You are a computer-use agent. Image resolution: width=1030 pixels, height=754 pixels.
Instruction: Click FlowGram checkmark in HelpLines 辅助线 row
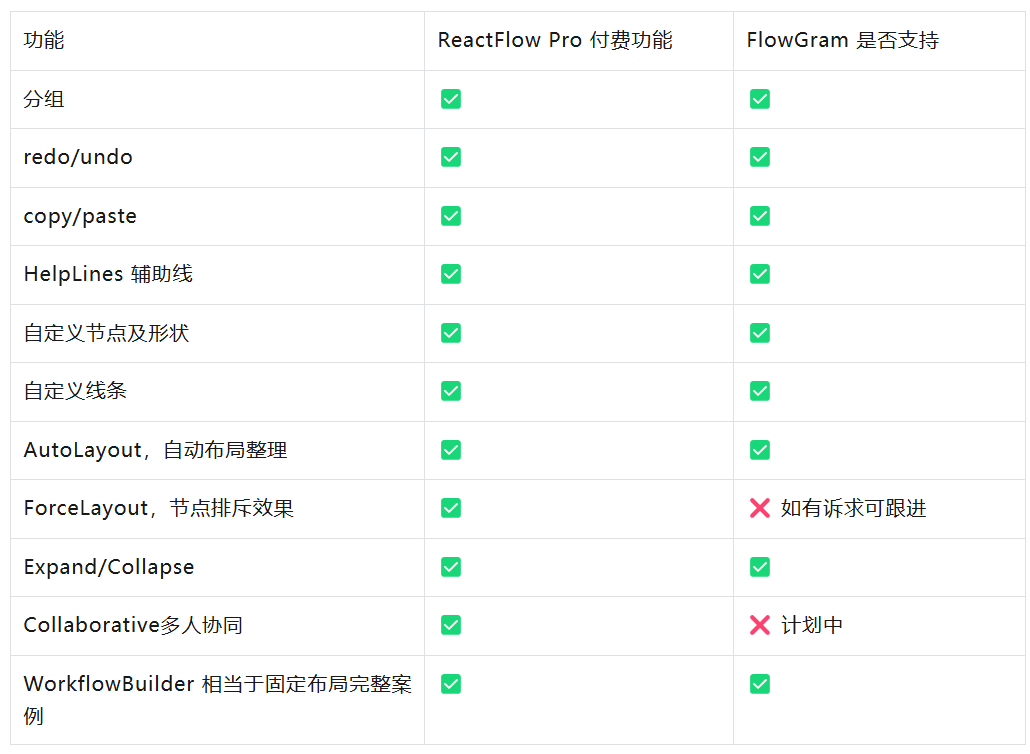point(760,274)
